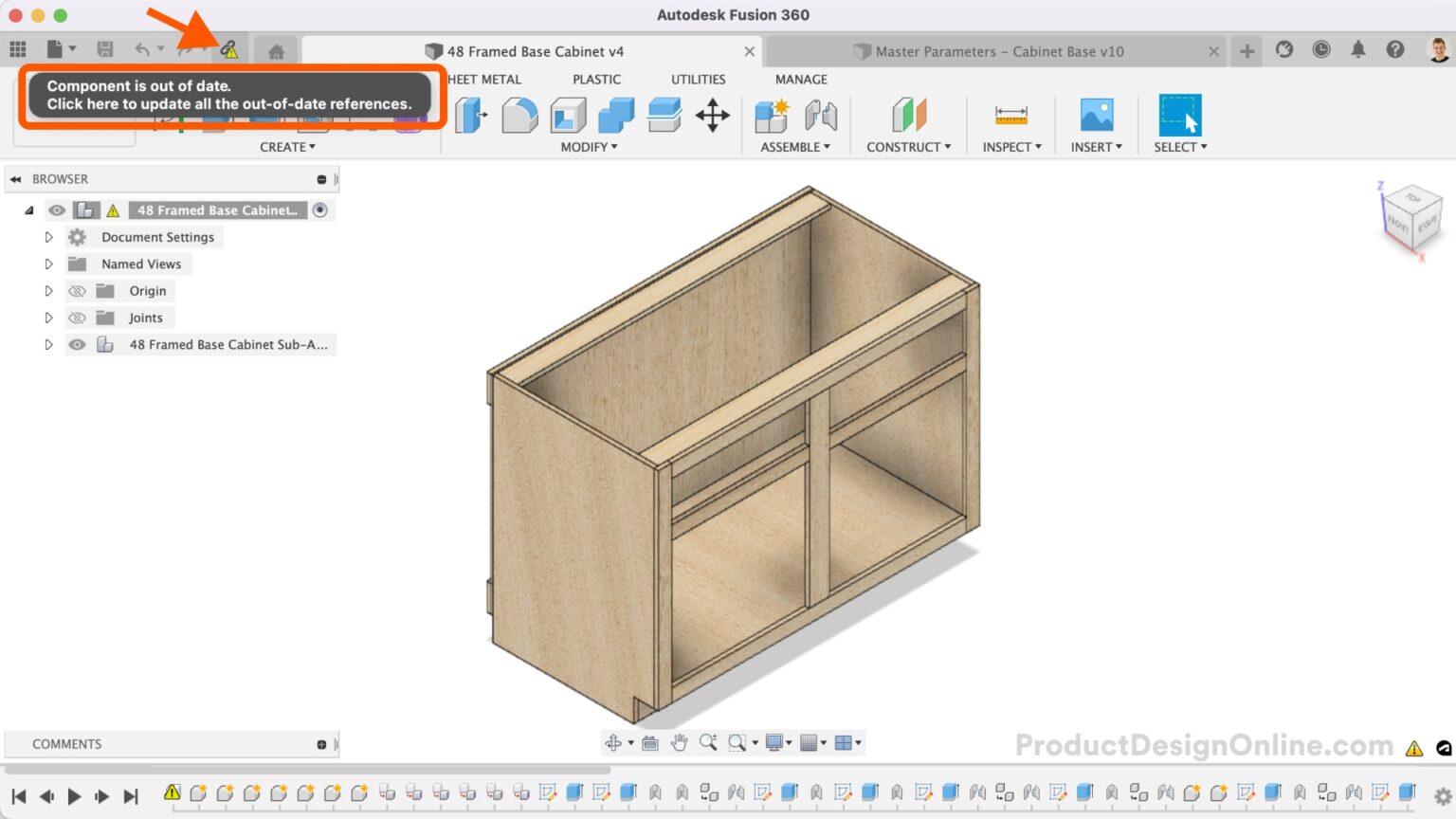
Task: Switch to the Master Parameters tab
Action: 991,51
